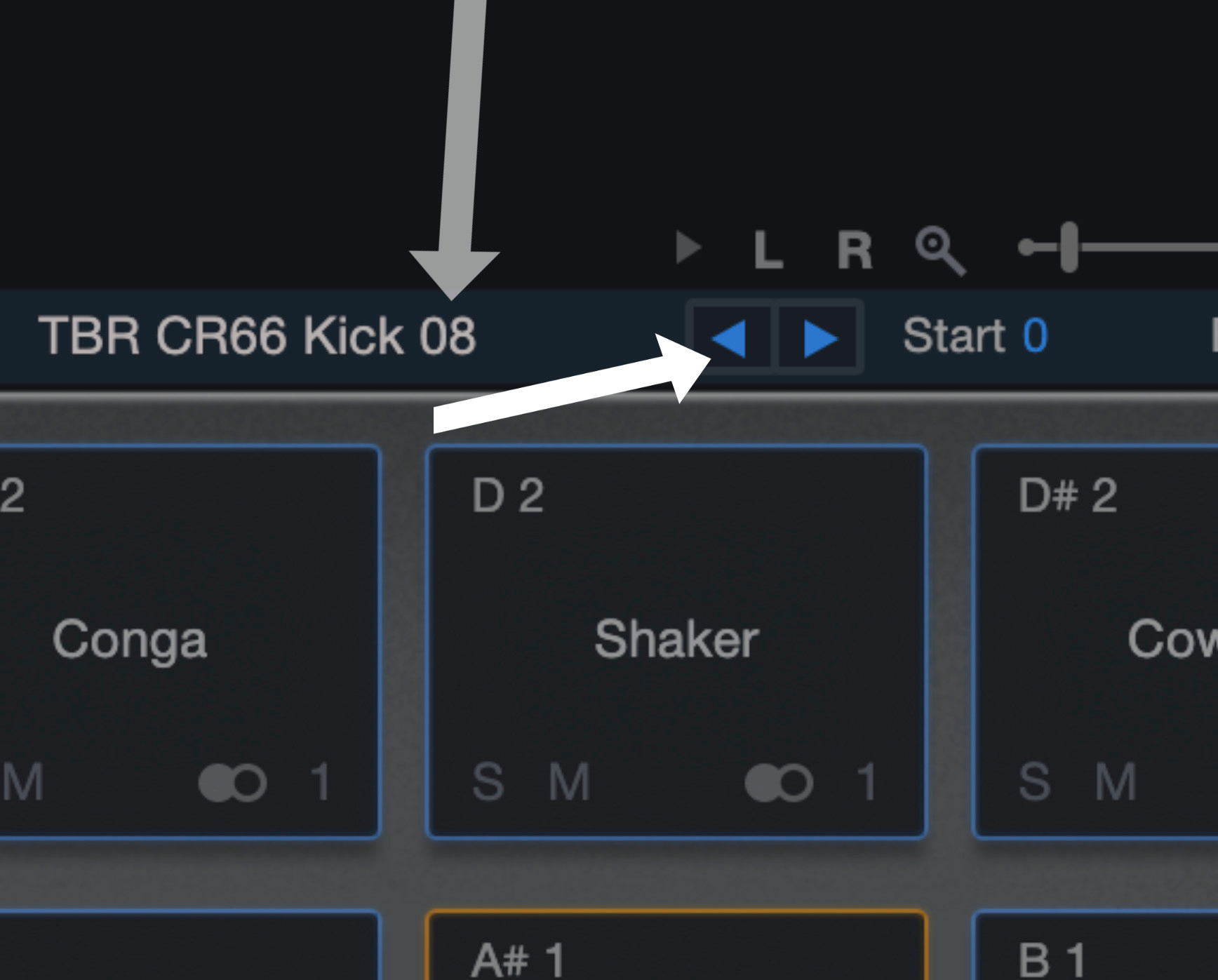Select the TBR CR66 Kick 08 sample name
1218x980 pixels.
pos(257,335)
